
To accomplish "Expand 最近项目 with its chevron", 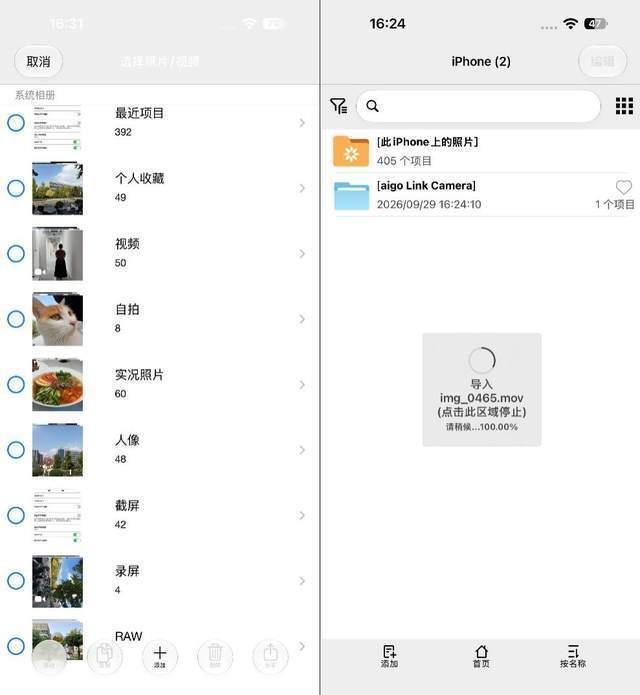I will (x=302, y=123).
